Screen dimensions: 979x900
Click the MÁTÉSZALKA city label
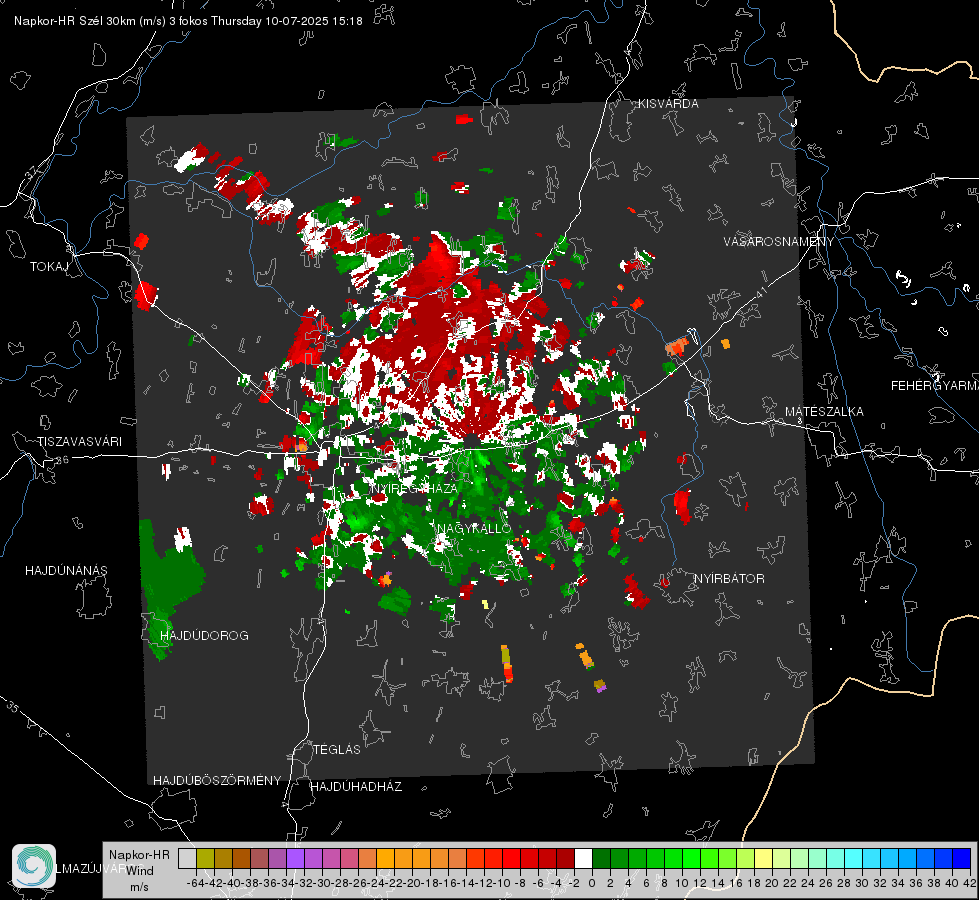tap(824, 412)
